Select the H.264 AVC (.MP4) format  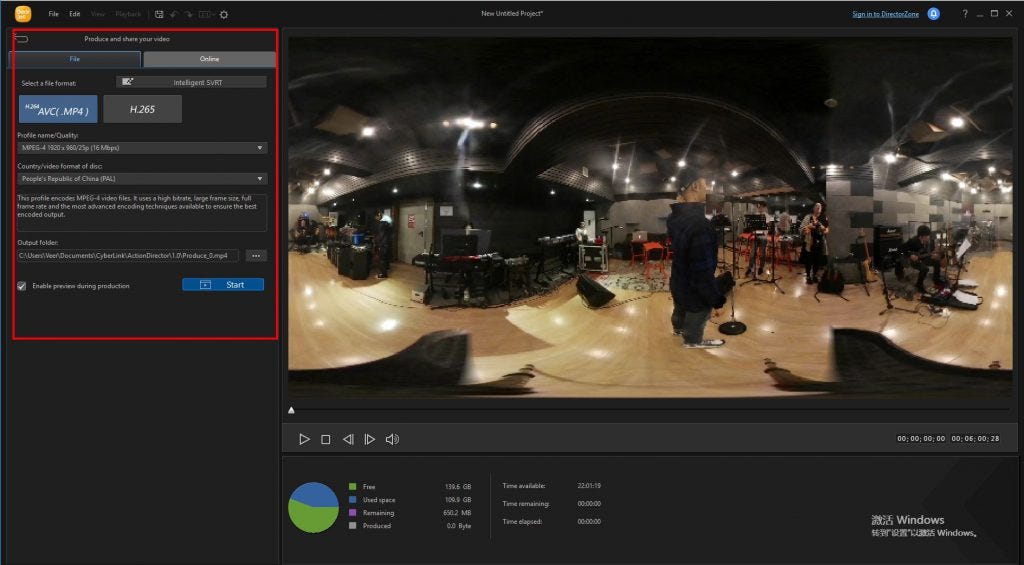point(58,109)
